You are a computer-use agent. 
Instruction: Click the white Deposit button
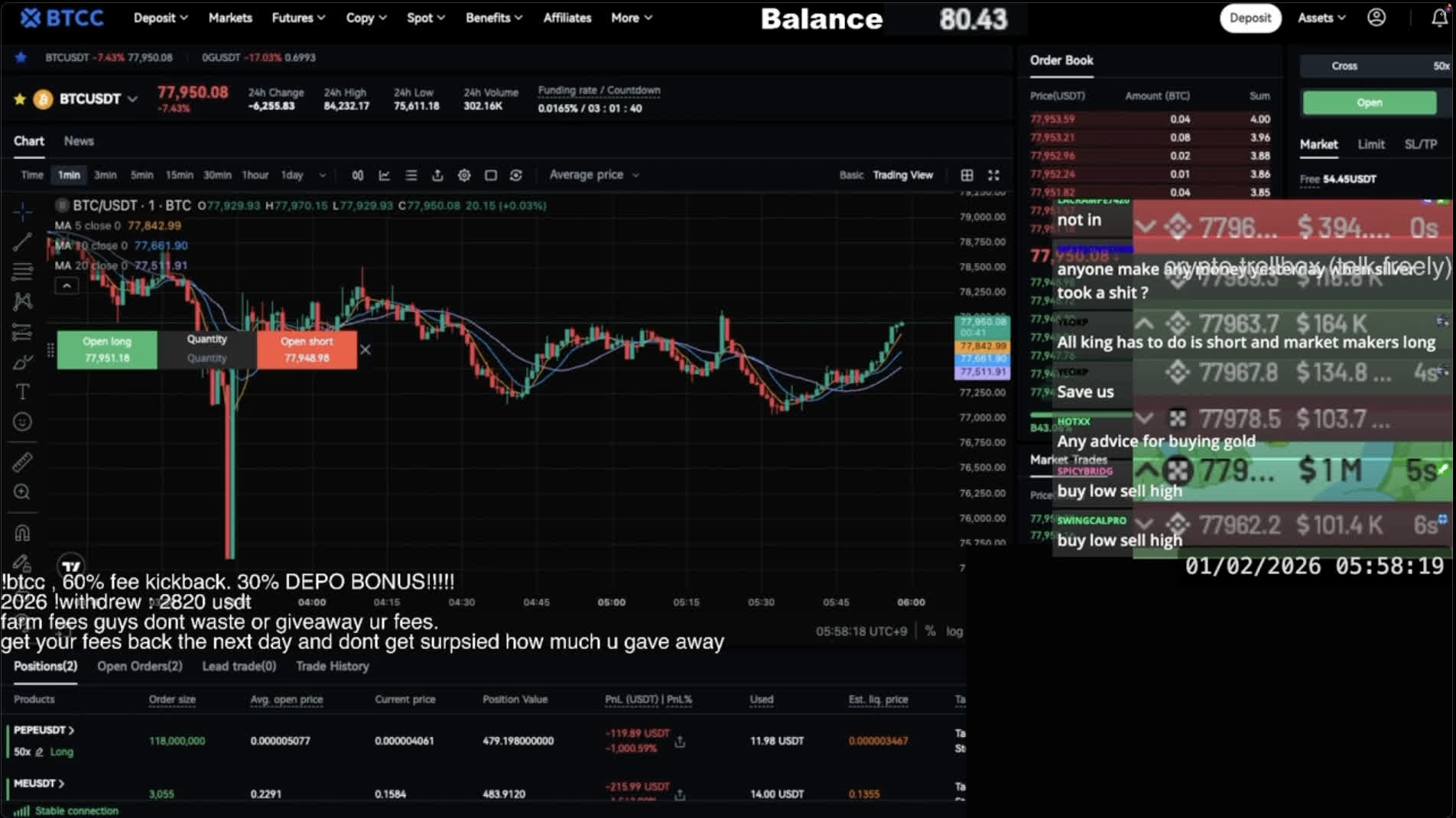click(1250, 18)
